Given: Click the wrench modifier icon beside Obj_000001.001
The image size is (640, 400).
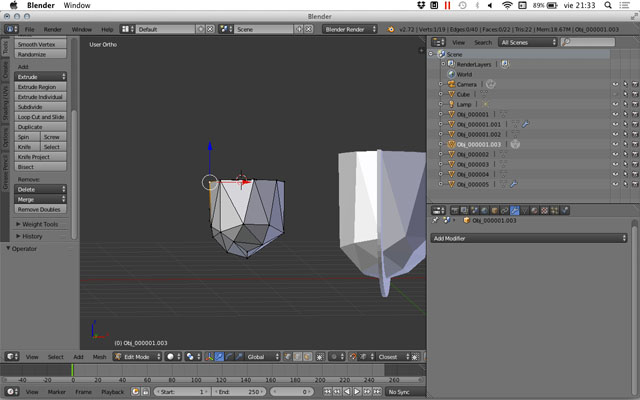Looking at the screenshot, I should 526,124.
